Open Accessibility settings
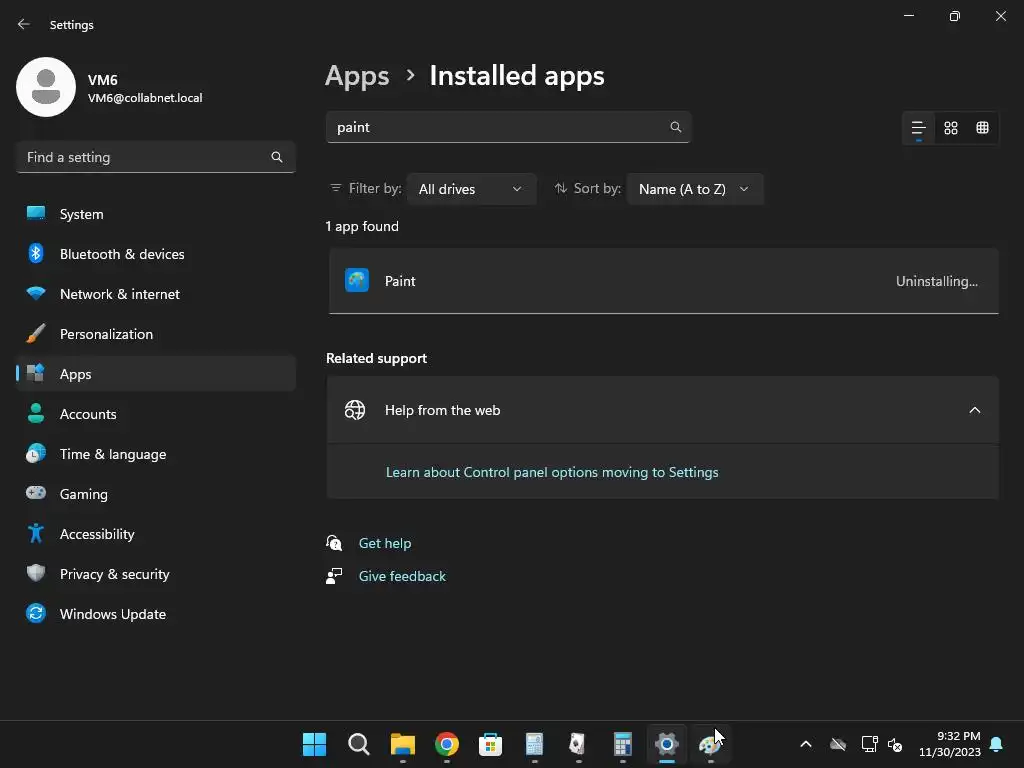Image resolution: width=1024 pixels, height=768 pixels. coord(155,534)
